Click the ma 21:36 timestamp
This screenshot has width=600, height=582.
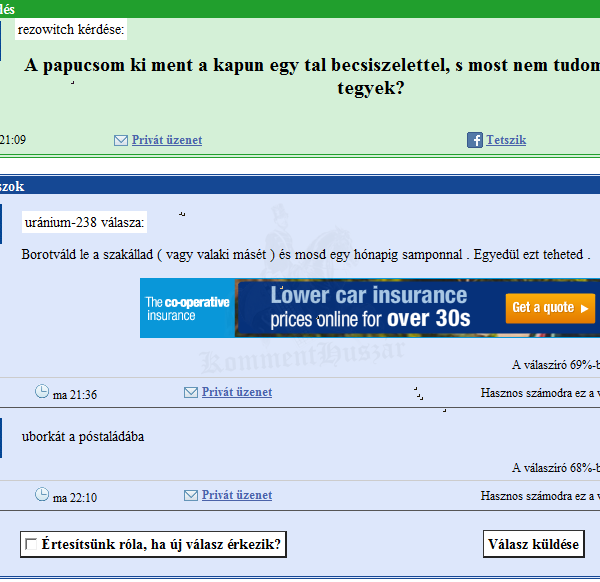point(75,395)
